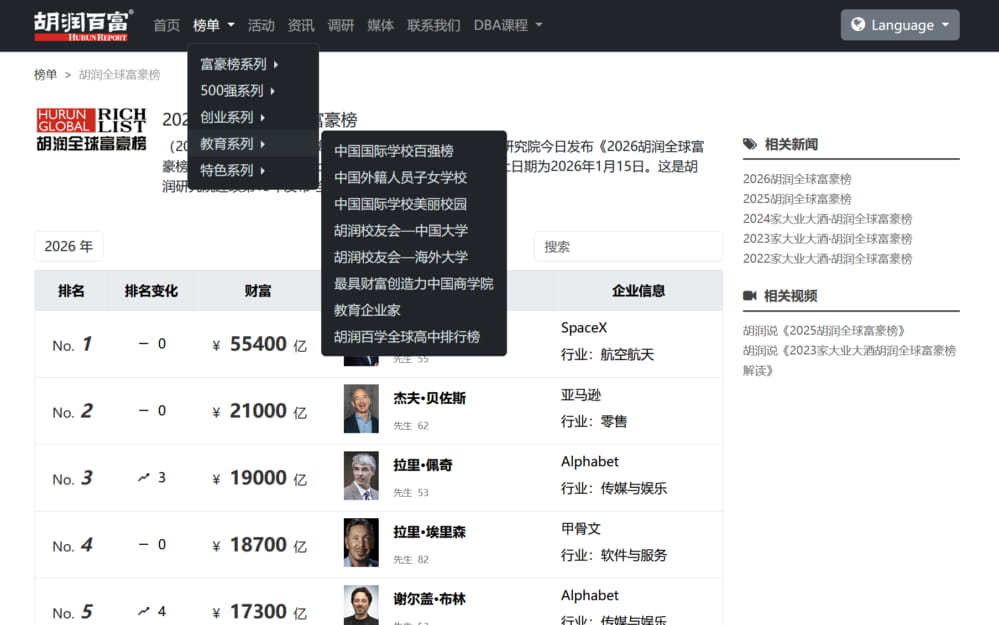The width and height of the screenshot is (999, 625).
Task: Click the wealth value 21000 亿
Action: [259, 411]
